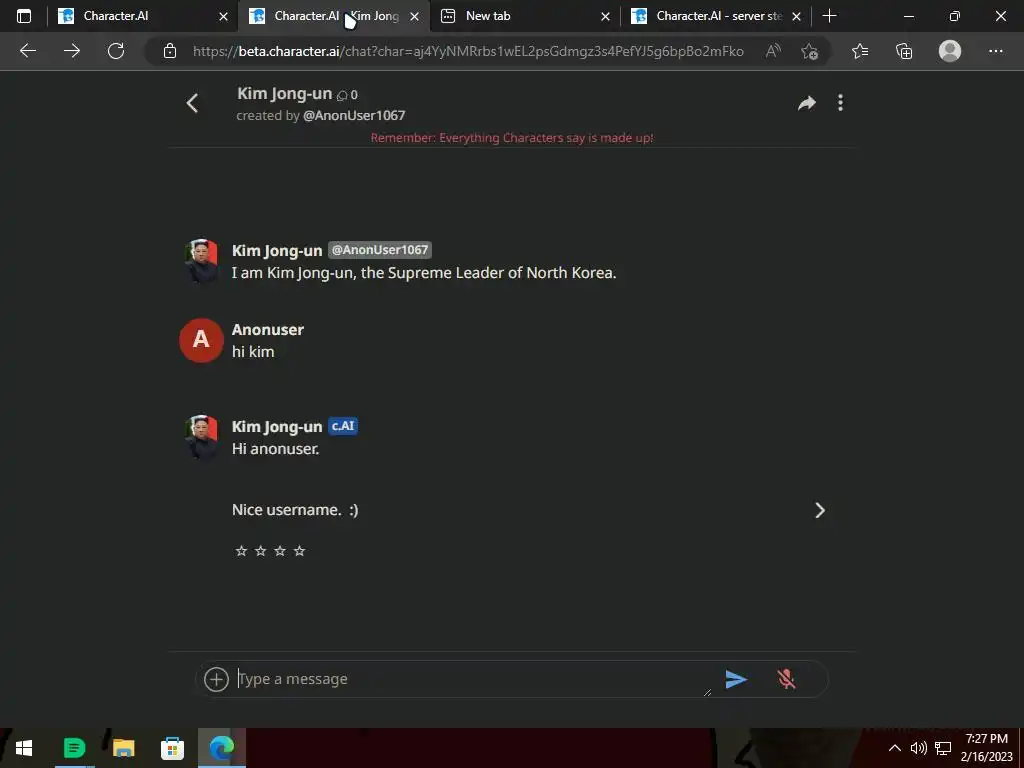Viewport: 1024px width, 768px height.
Task: Click the Anonuser red A avatar
Action: [201, 340]
